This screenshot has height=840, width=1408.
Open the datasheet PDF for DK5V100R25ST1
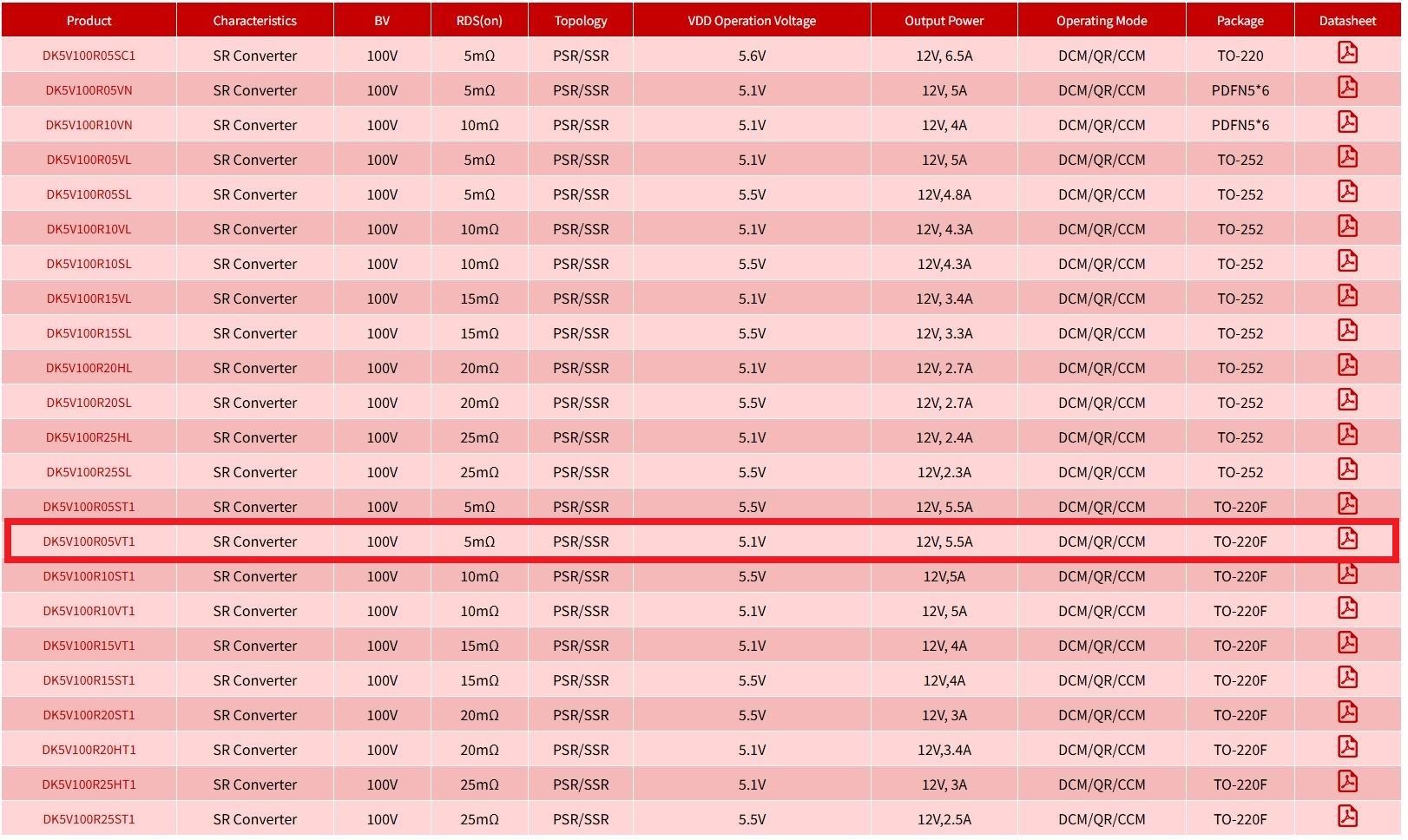[x=1347, y=817]
